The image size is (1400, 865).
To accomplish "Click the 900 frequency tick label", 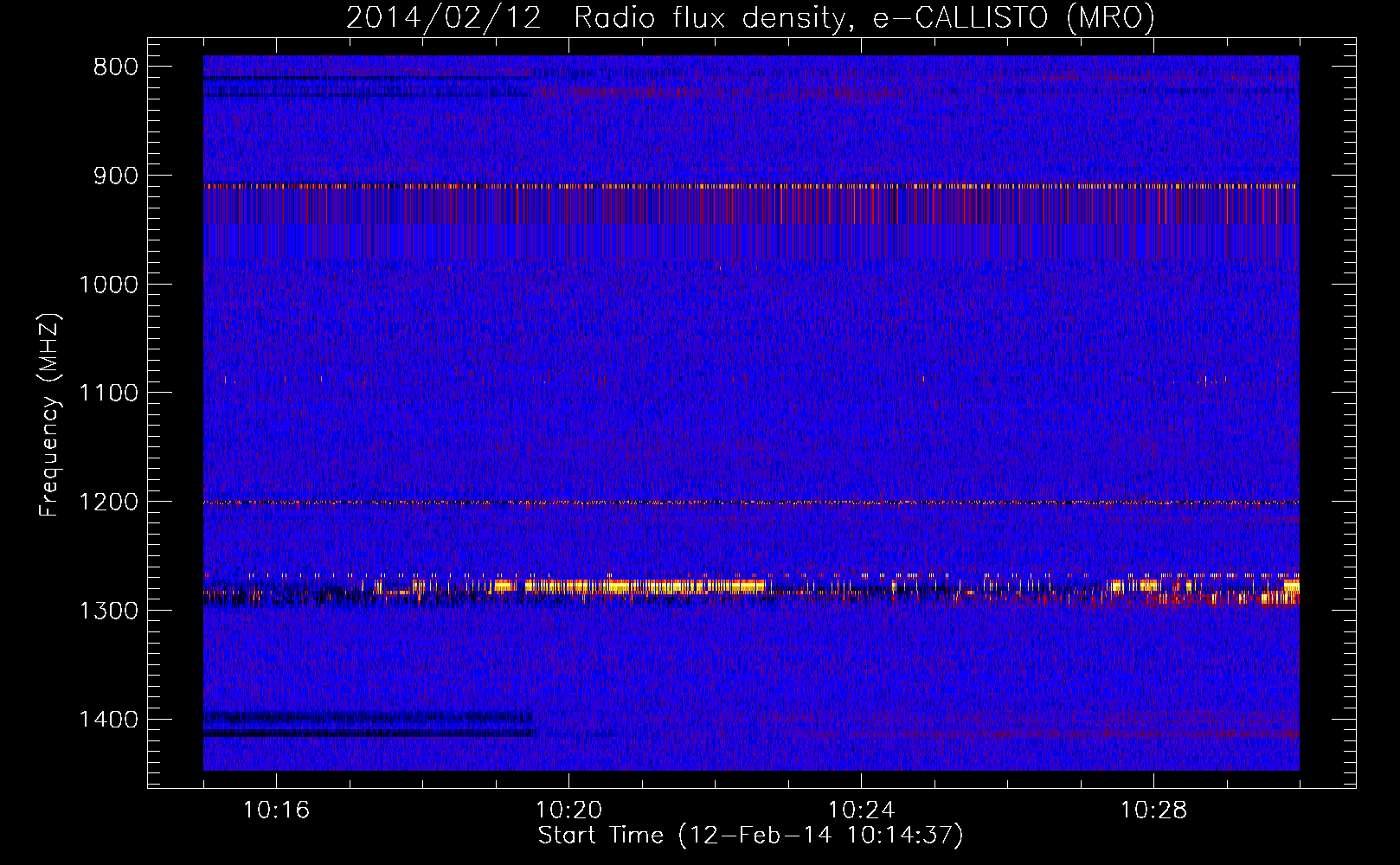I will point(116,176).
